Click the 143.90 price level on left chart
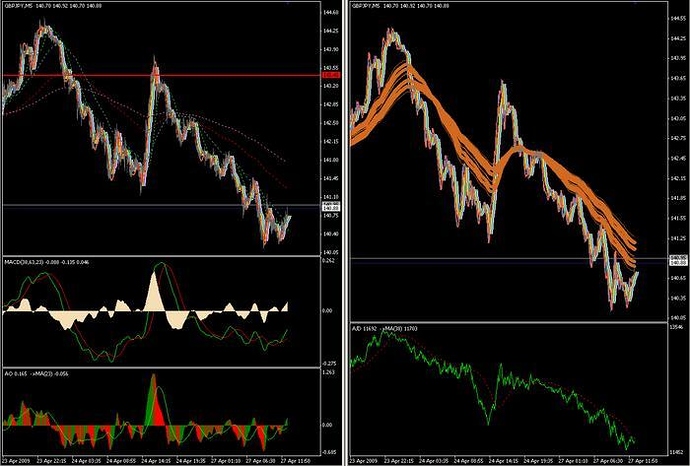Screen dimensions: 690x466 pyautogui.click(x=331, y=50)
